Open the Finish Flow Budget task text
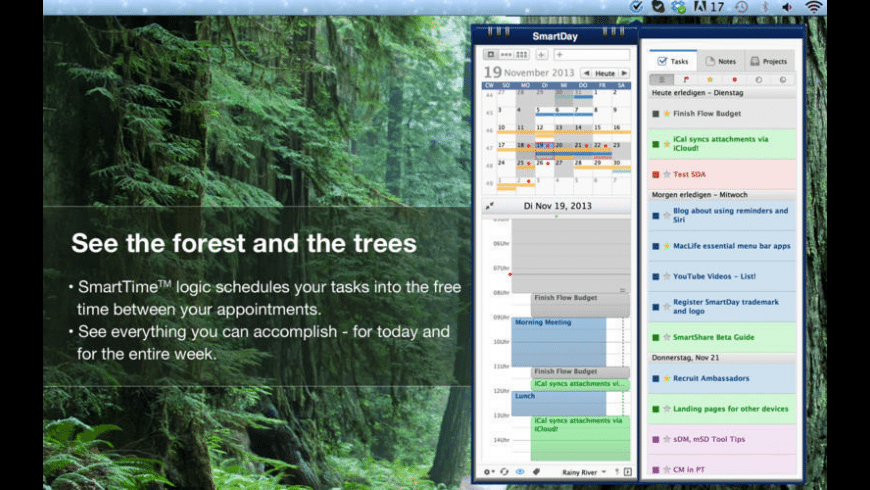870x490 pixels. (707, 114)
